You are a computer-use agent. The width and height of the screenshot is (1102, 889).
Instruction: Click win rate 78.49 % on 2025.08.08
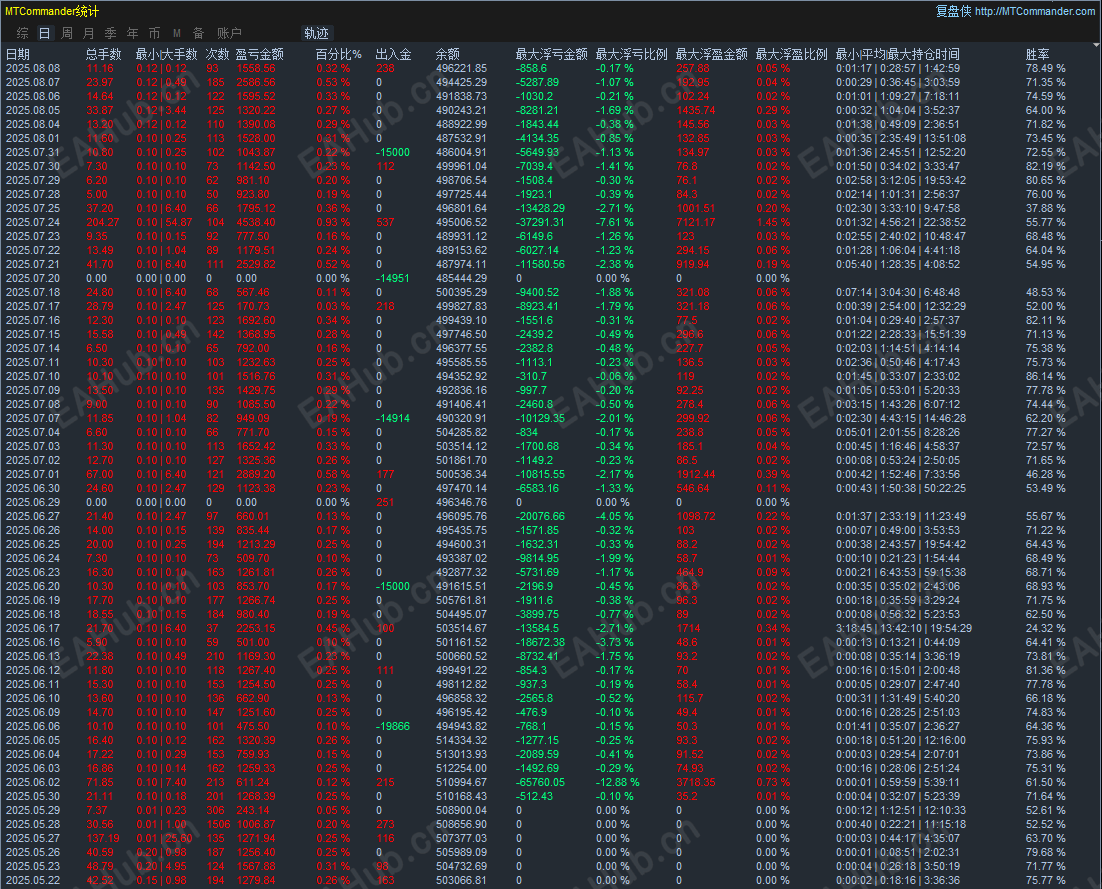click(1045, 68)
